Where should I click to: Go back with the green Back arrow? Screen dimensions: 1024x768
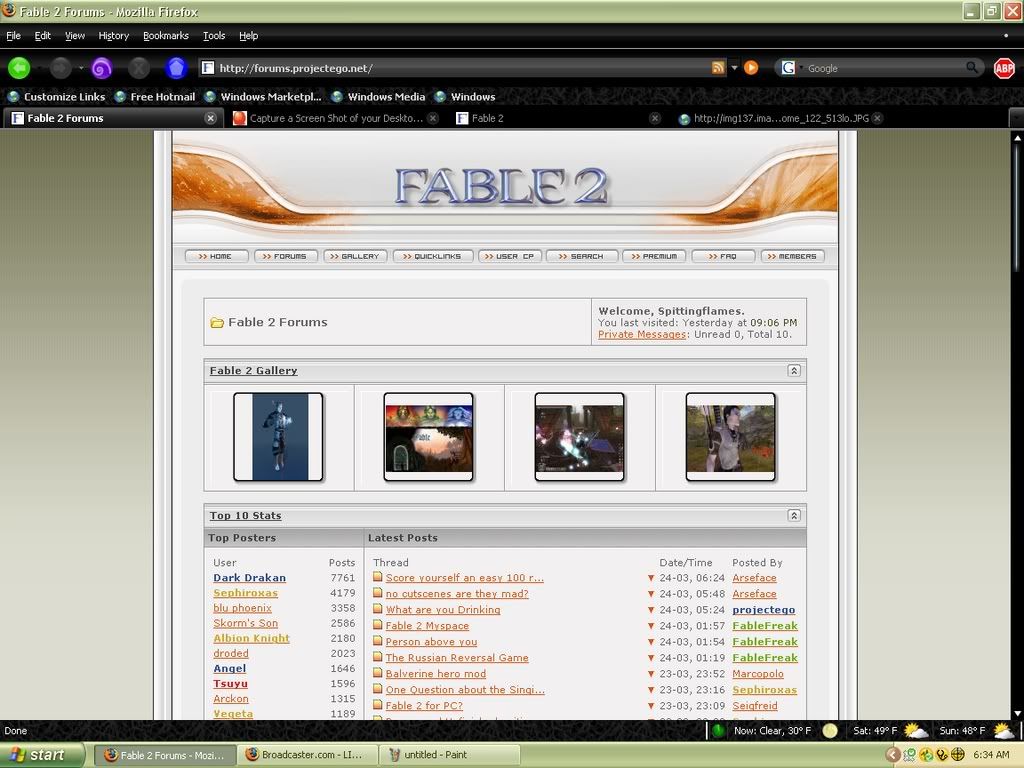19,68
